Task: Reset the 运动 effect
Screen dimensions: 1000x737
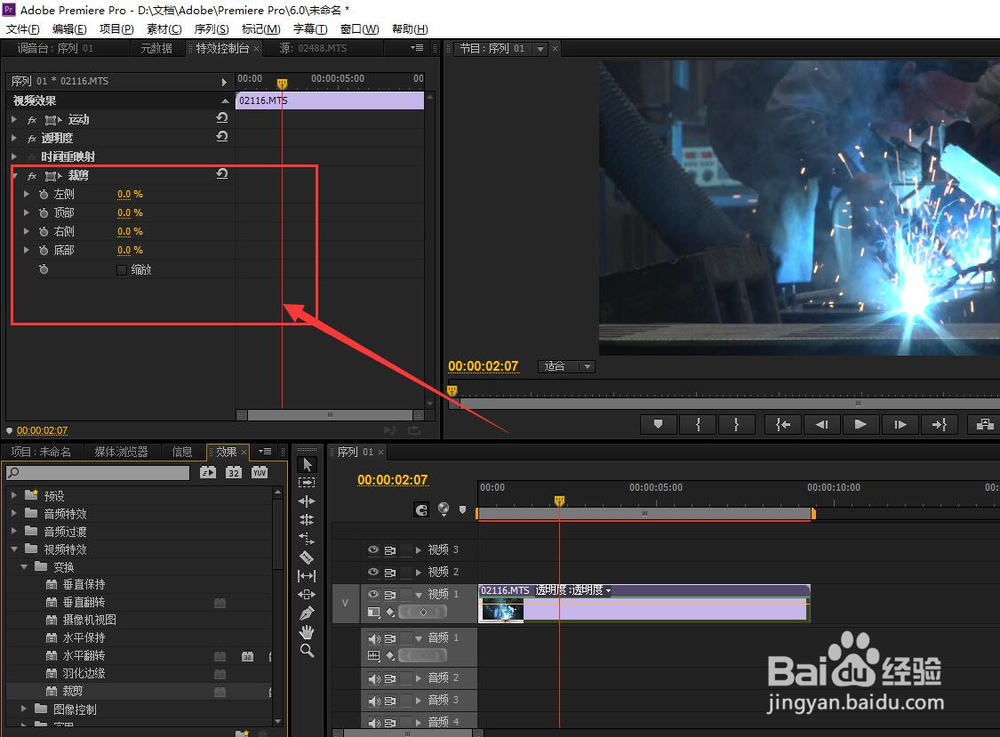Action: pyautogui.click(x=222, y=118)
